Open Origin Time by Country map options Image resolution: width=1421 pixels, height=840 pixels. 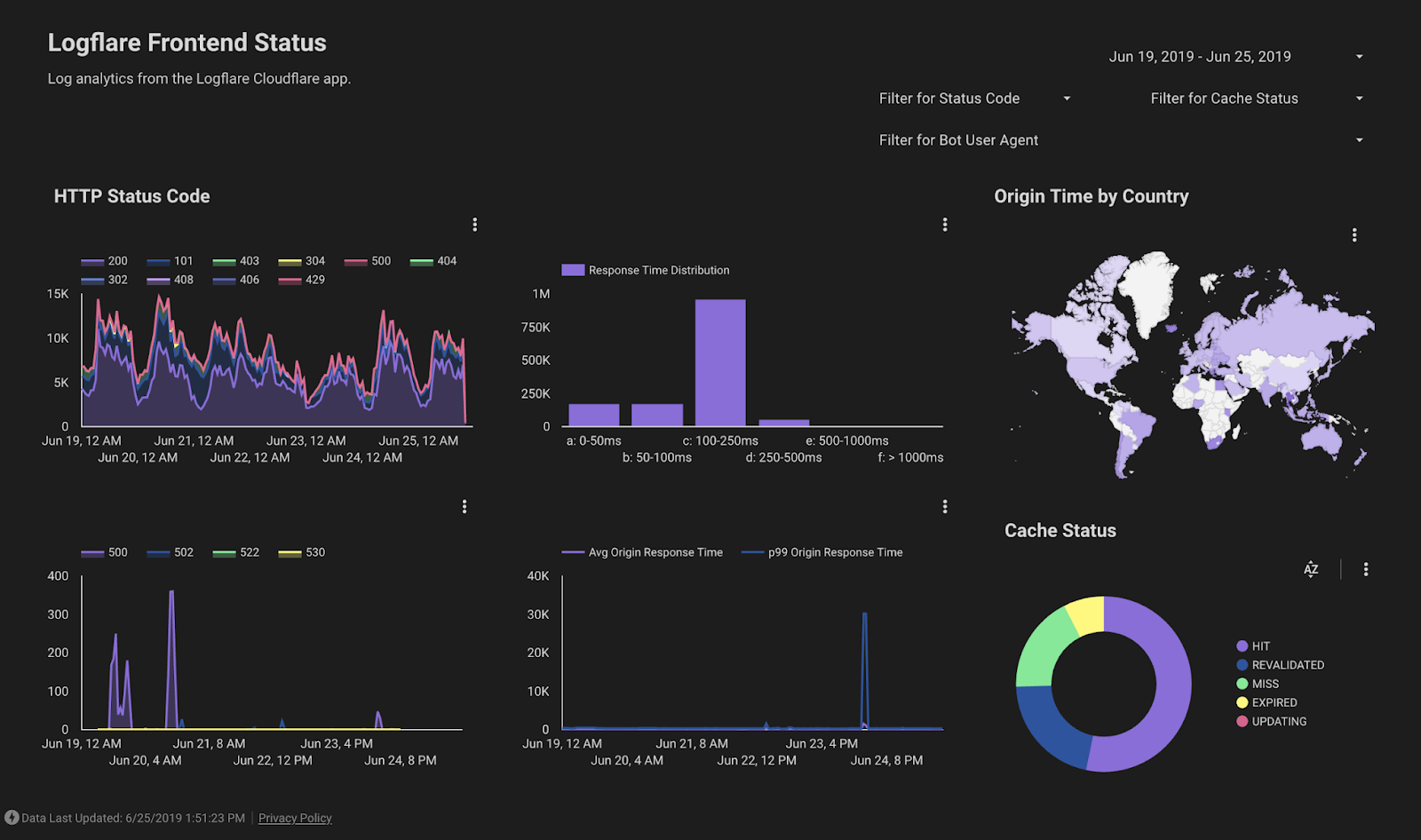click(1354, 235)
